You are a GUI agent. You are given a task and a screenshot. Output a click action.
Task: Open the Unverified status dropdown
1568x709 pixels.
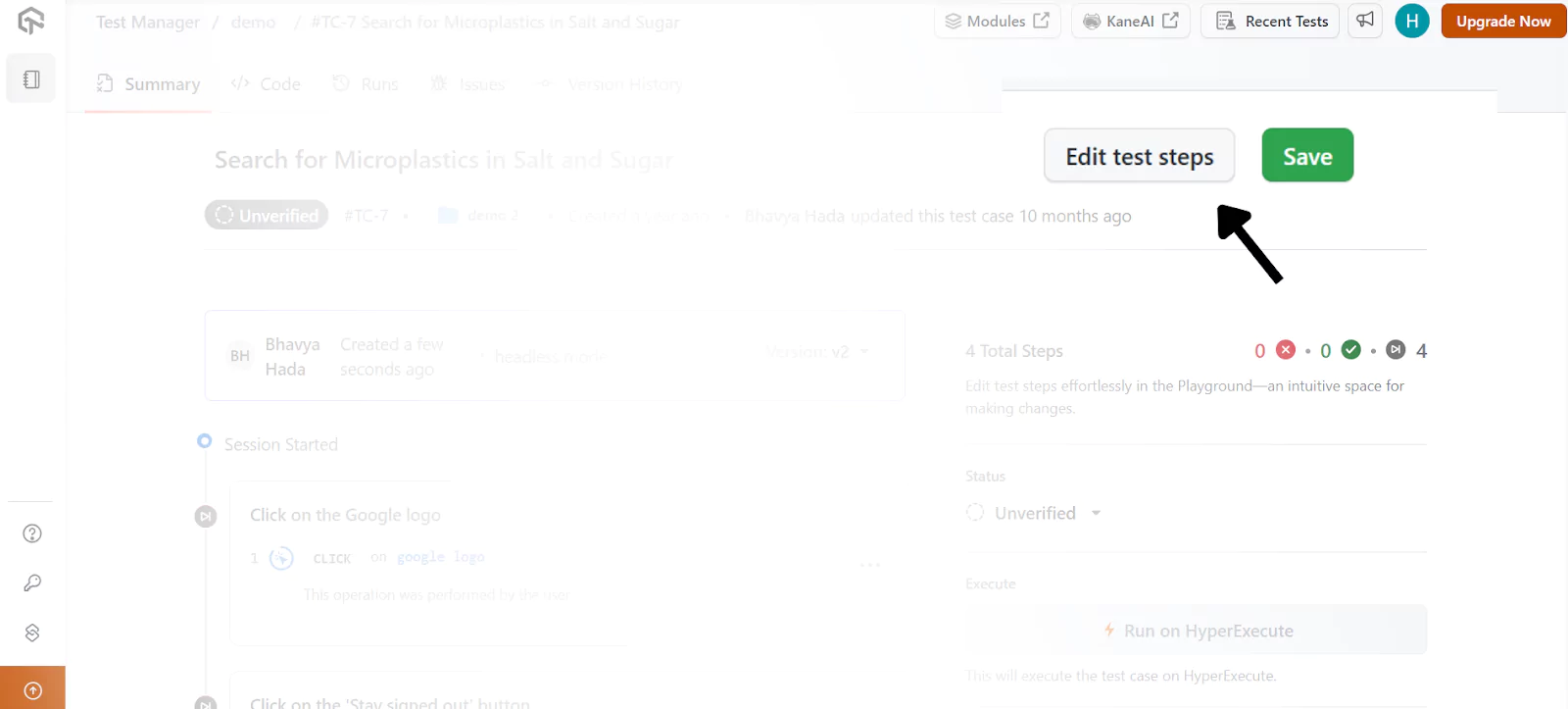[x=1034, y=513]
